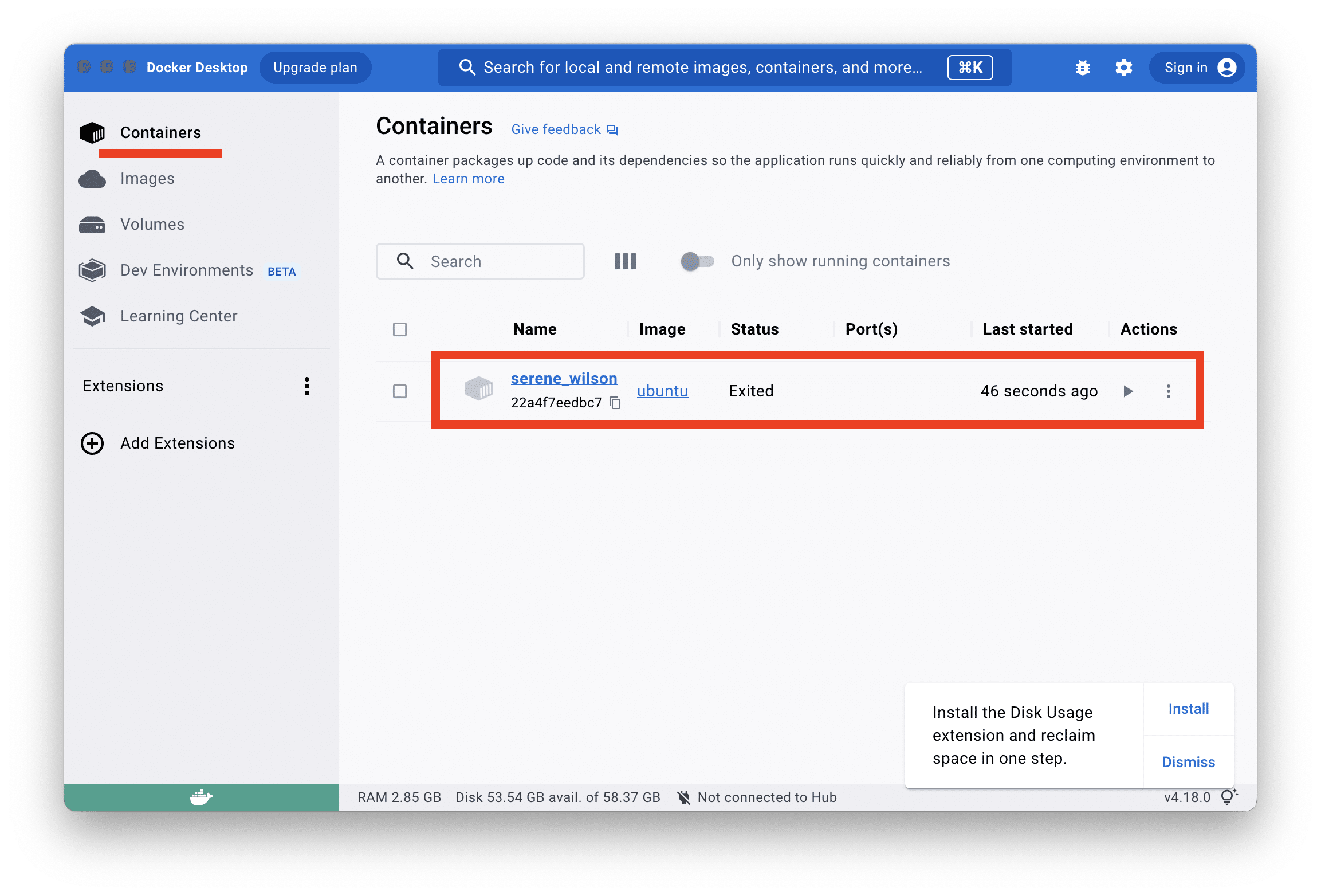Focus the global search for images and containers
The image size is (1321, 896).
[x=725, y=68]
